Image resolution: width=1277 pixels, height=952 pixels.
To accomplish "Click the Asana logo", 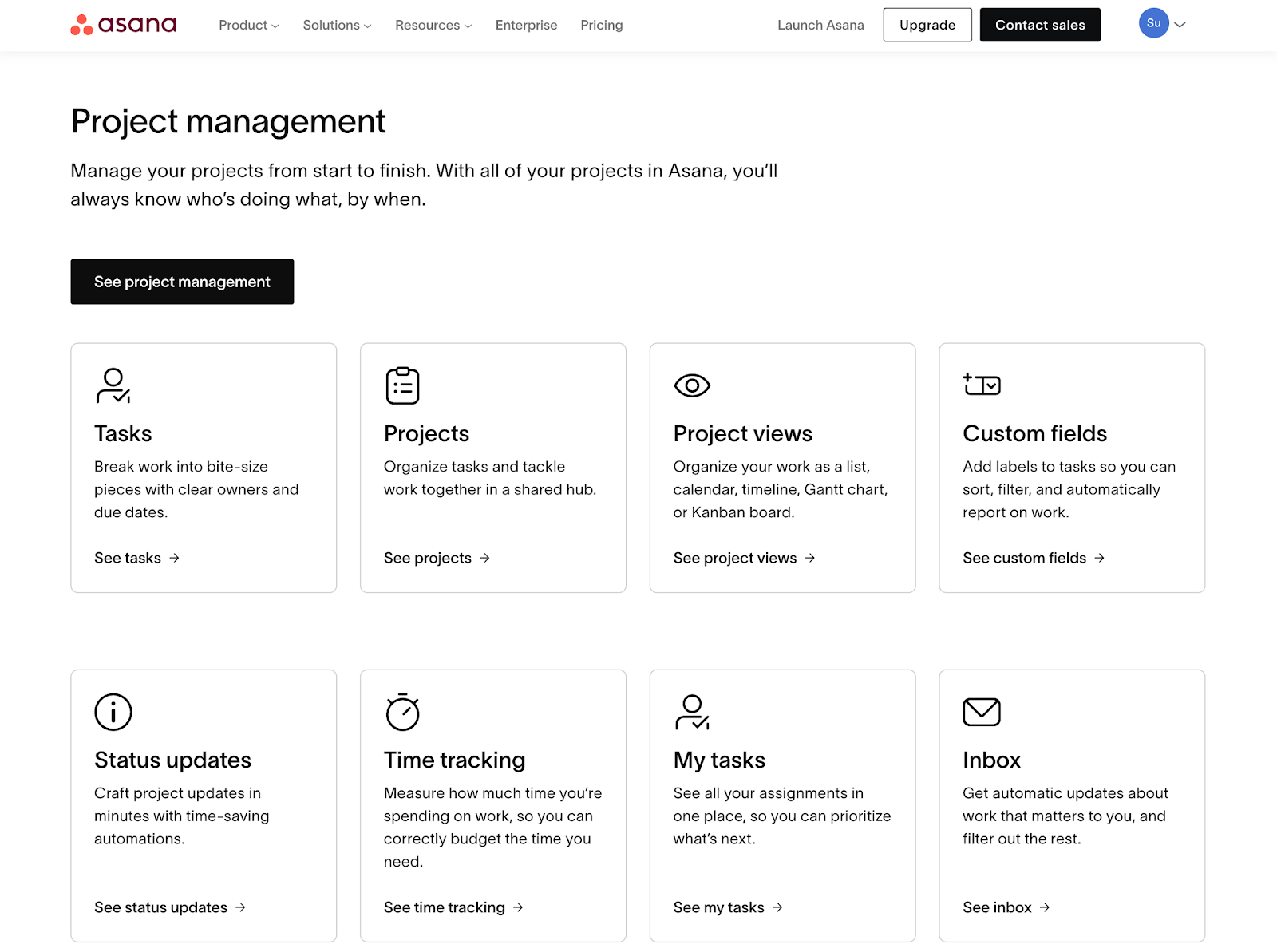I will click(123, 24).
